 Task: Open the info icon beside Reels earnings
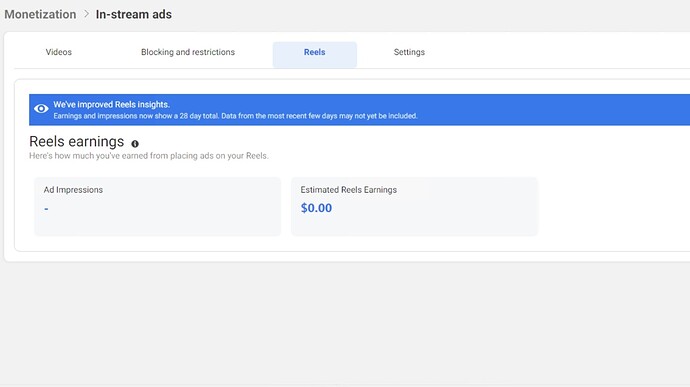point(135,144)
